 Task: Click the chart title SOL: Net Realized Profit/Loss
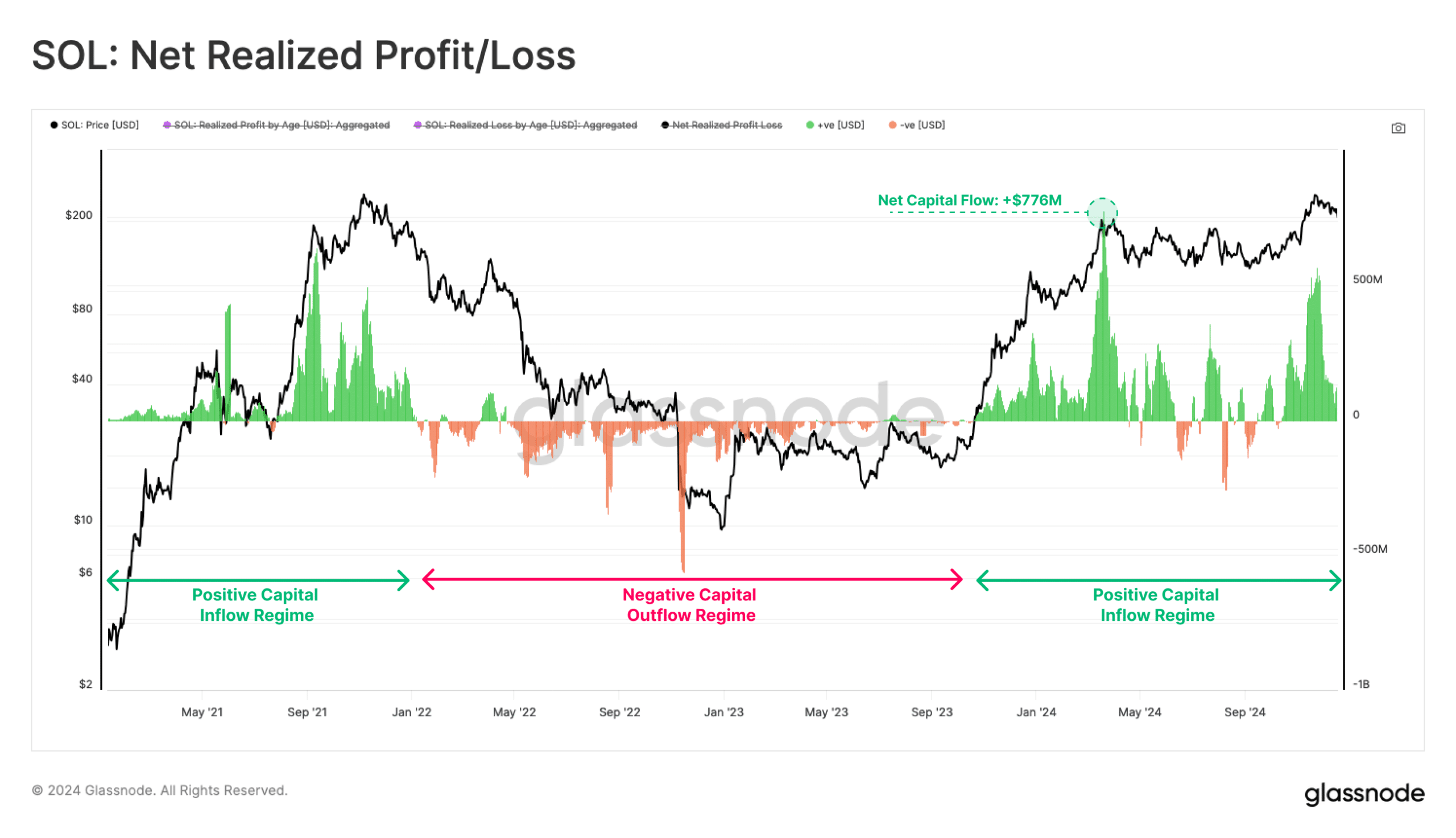[x=303, y=56]
